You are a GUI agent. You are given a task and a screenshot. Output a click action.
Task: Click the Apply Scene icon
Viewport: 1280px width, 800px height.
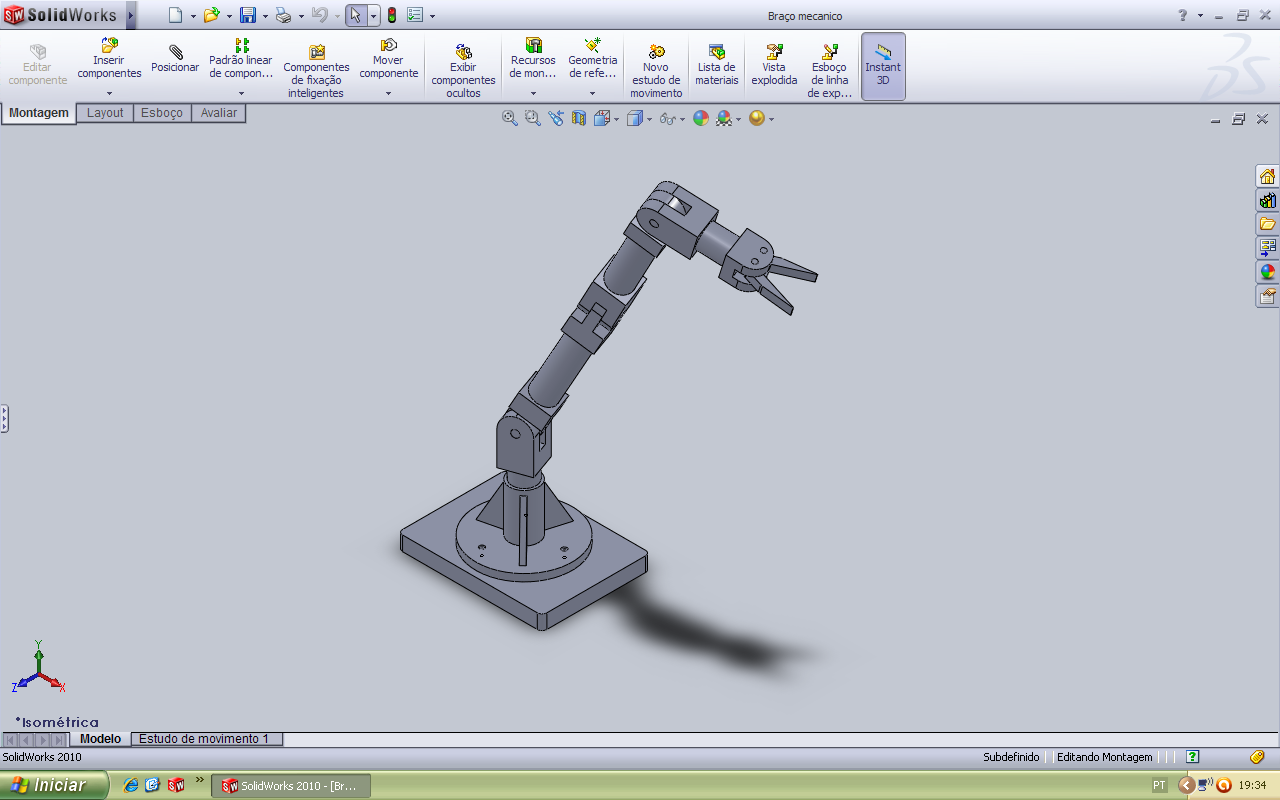coord(724,118)
